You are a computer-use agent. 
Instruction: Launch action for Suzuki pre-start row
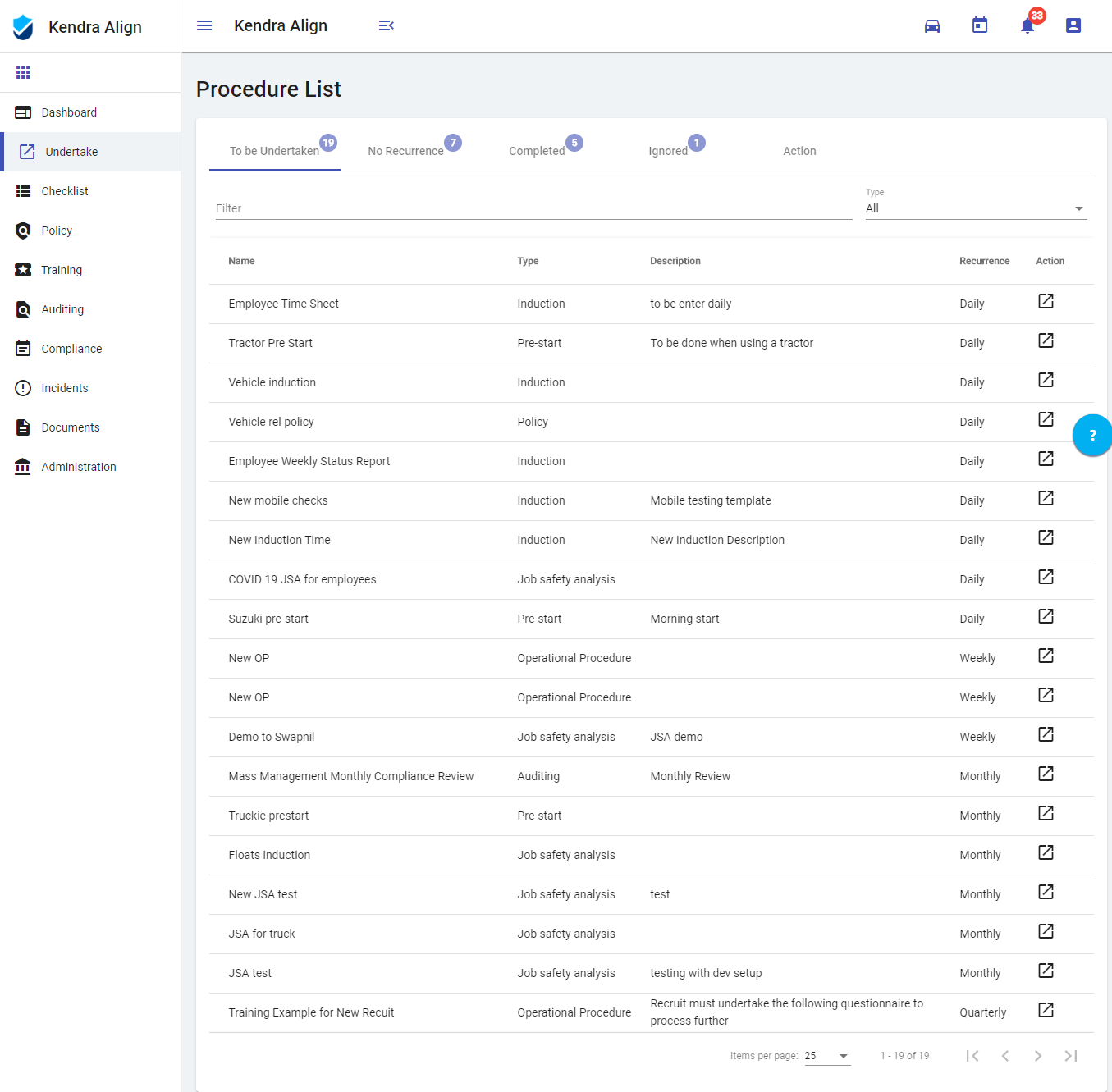coord(1046,616)
